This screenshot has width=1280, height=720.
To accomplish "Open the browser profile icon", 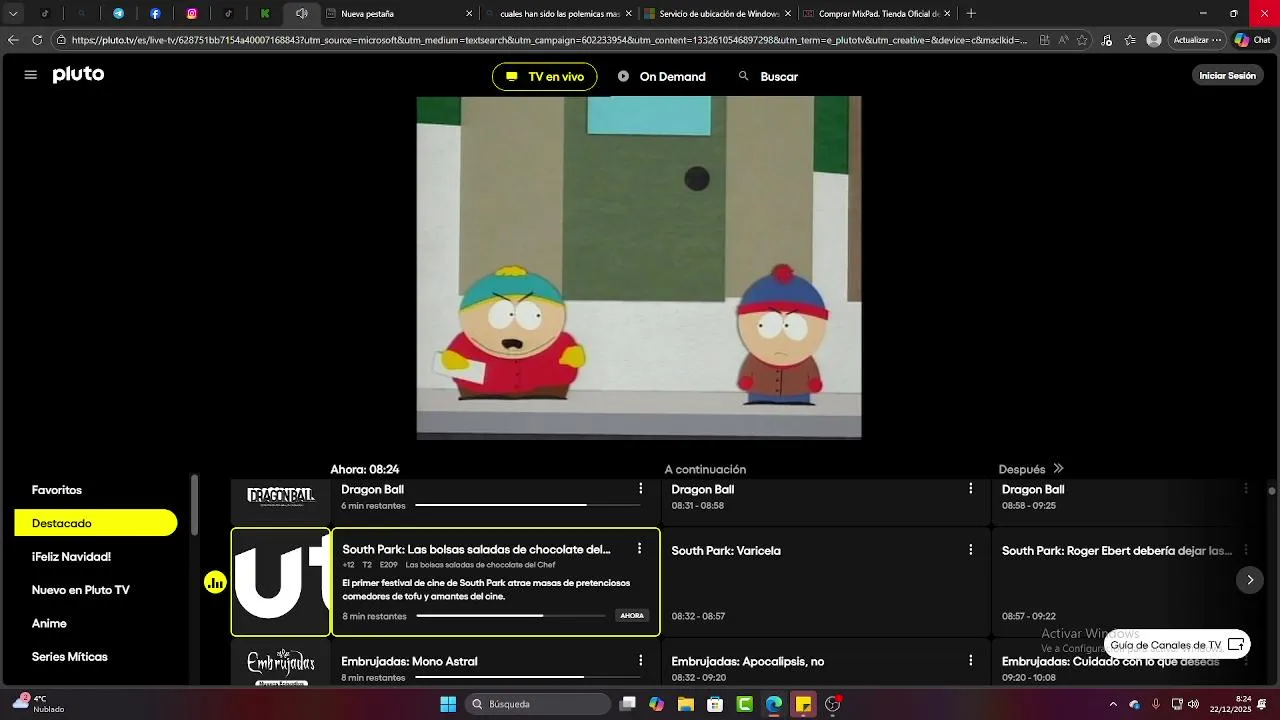I will tap(1154, 40).
